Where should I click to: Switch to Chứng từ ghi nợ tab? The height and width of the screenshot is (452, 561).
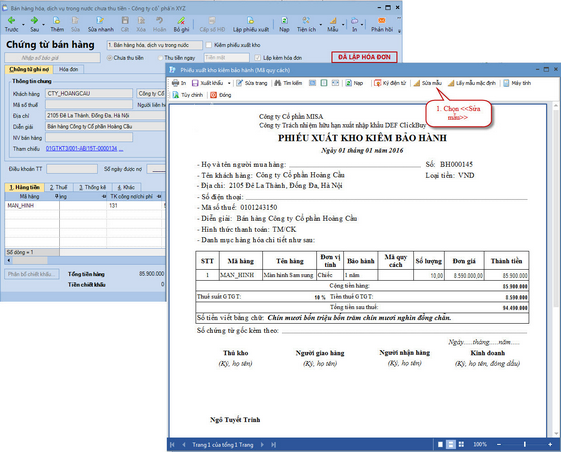pyautogui.click(x=29, y=69)
